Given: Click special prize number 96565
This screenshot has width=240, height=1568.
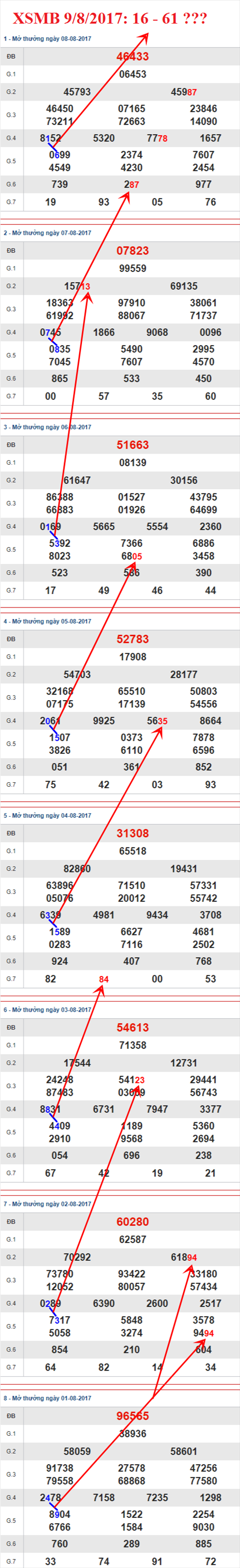Looking at the screenshot, I should coord(132,1416).
